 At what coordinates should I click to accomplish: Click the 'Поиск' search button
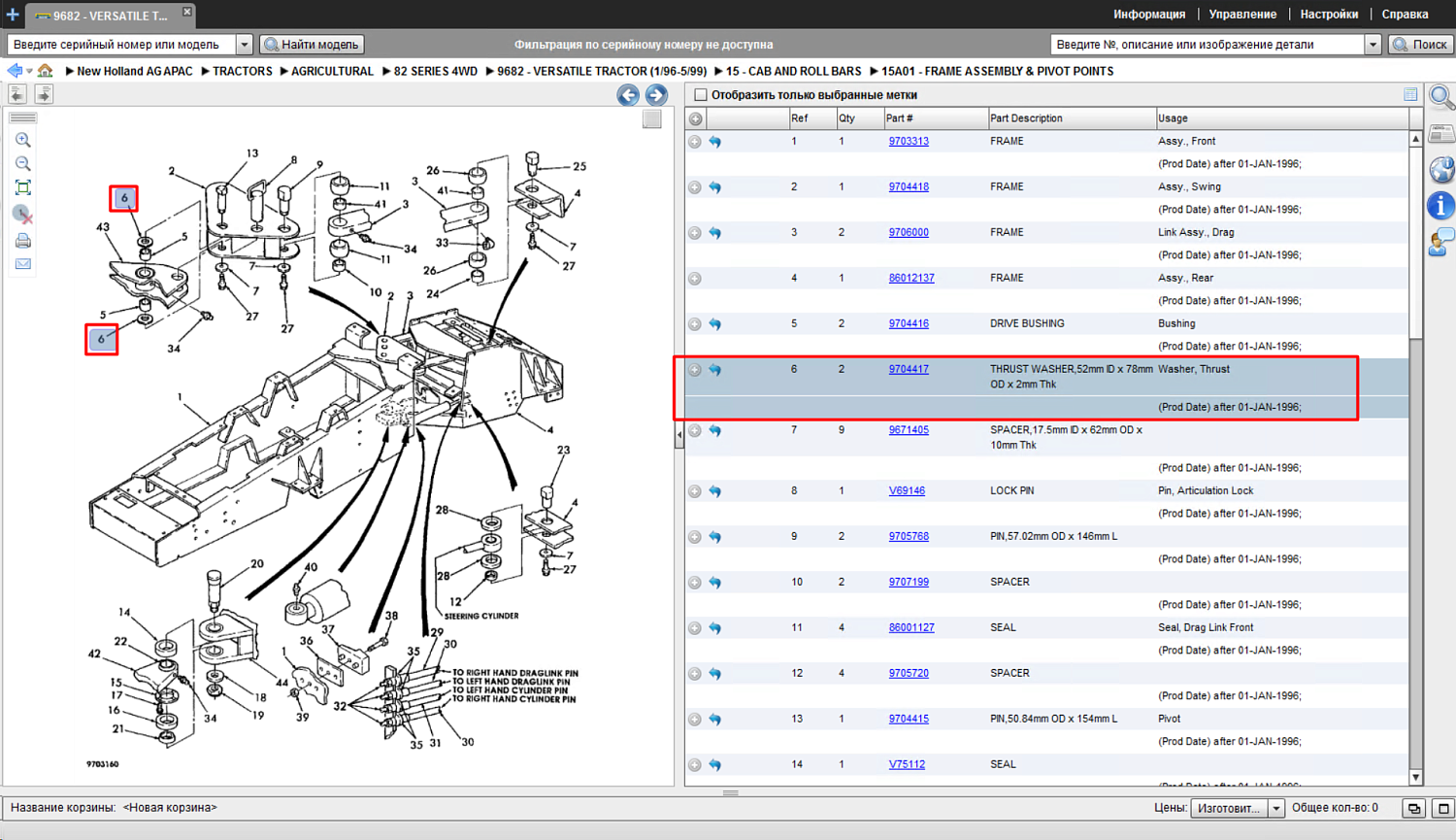point(1421,45)
